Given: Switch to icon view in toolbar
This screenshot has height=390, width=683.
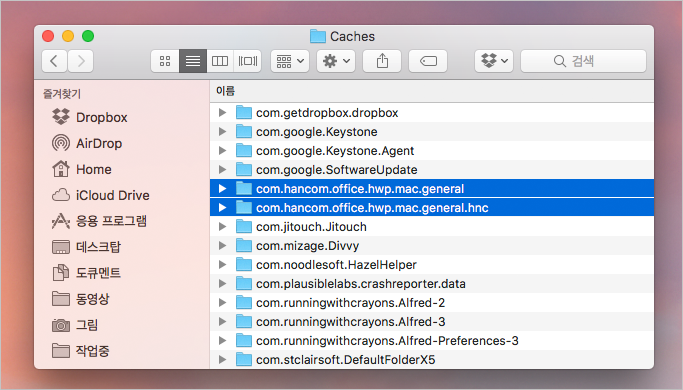Looking at the screenshot, I should [165, 61].
